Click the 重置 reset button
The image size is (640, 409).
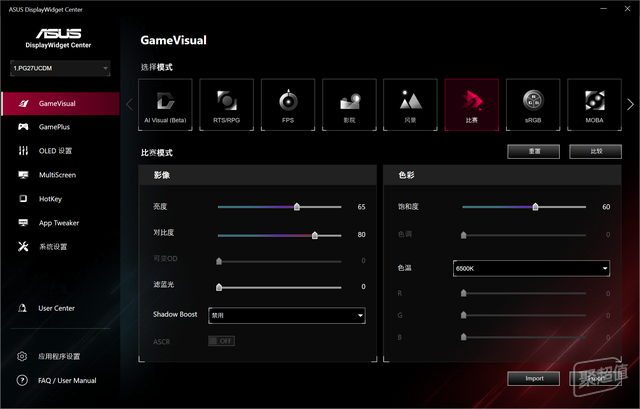[533, 151]
